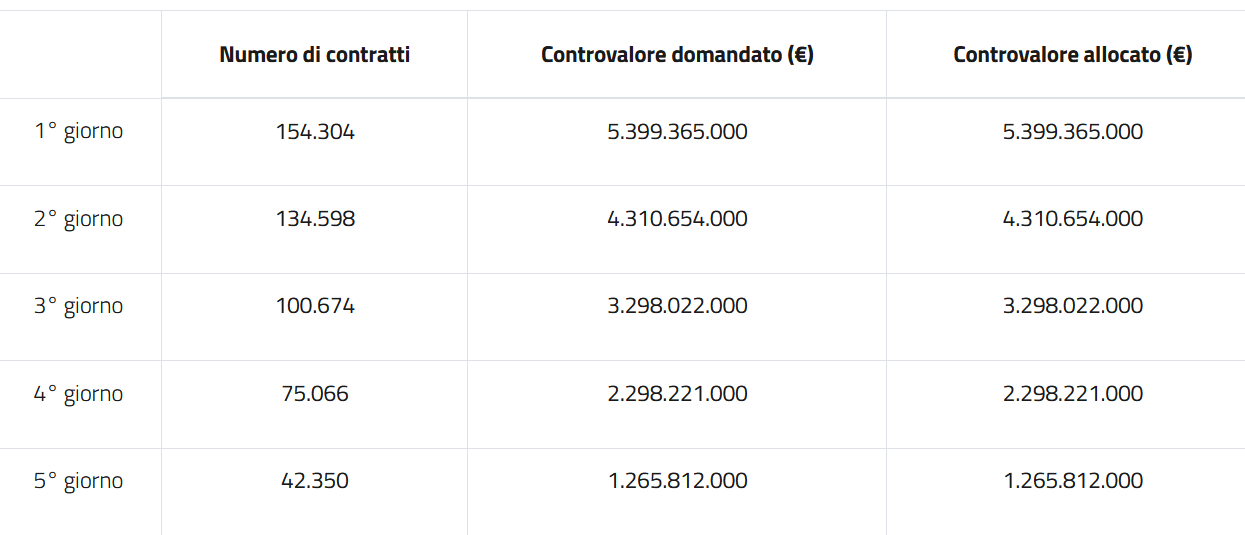The image size is (1245, 535).
Task: Click 5.399.365.000 in the allocato column
Action: tap(1073, 132)
